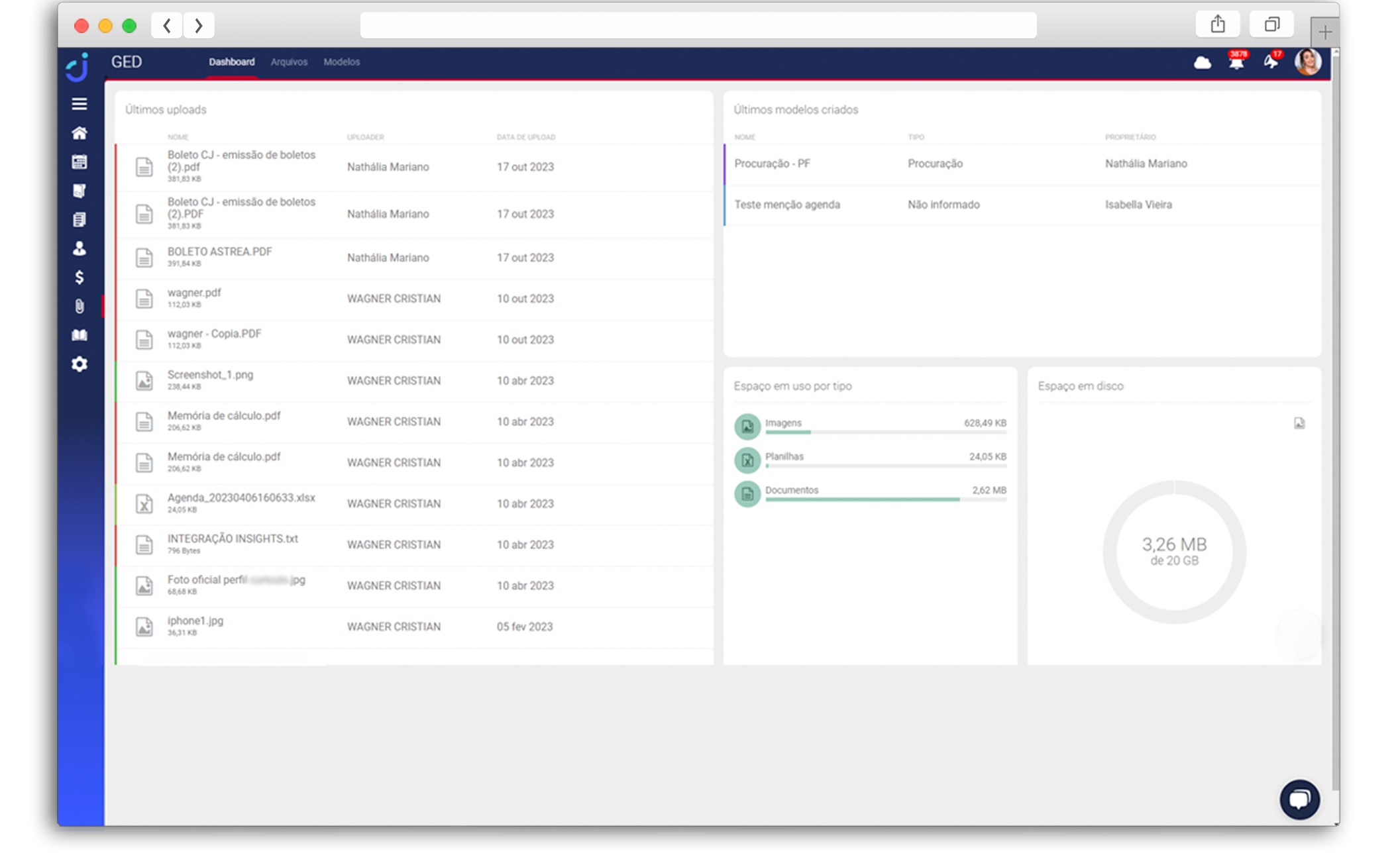Switch to the Modelos tab
Screen dimensions: 1400x859
pyautogui.click(x=341, y=62)
